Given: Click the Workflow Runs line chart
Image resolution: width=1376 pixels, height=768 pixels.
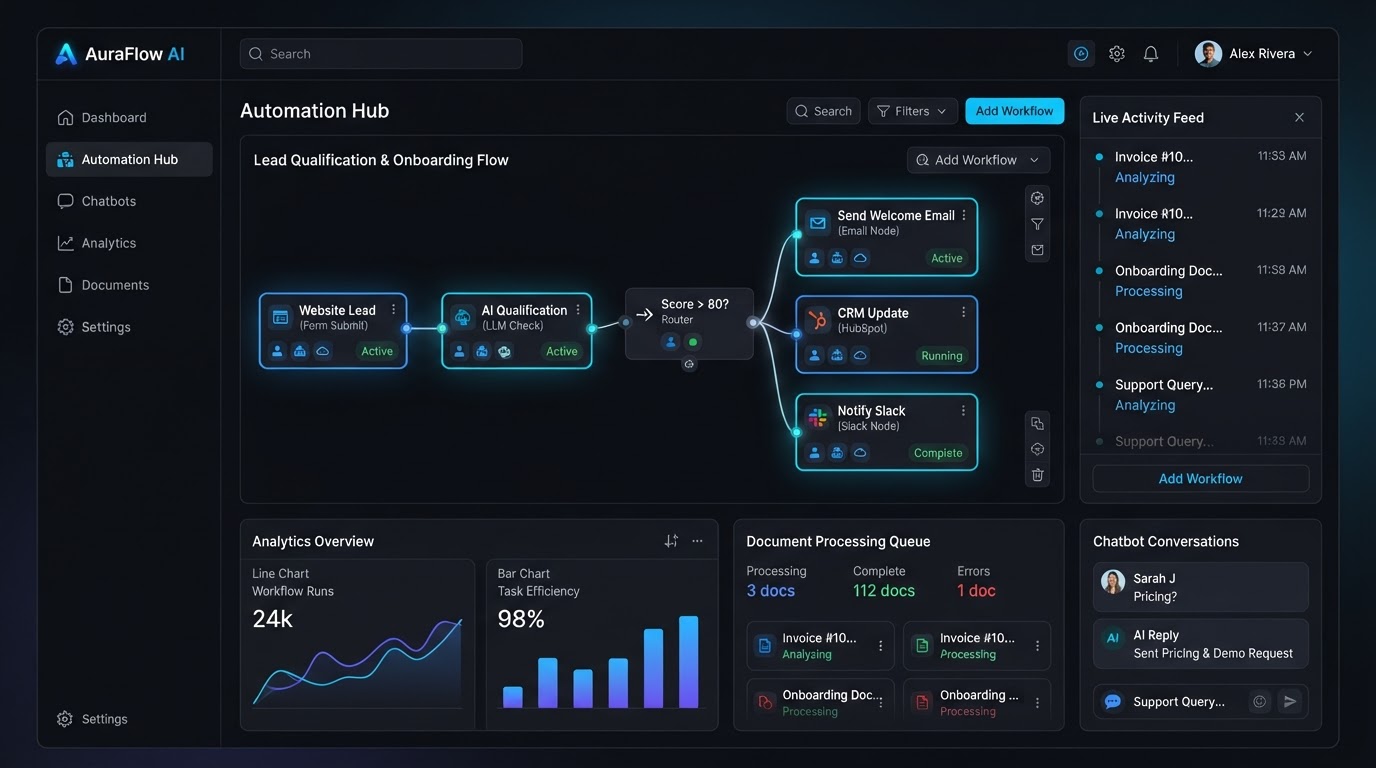Looking at the screenshot, I should click(x=358, y=662).
